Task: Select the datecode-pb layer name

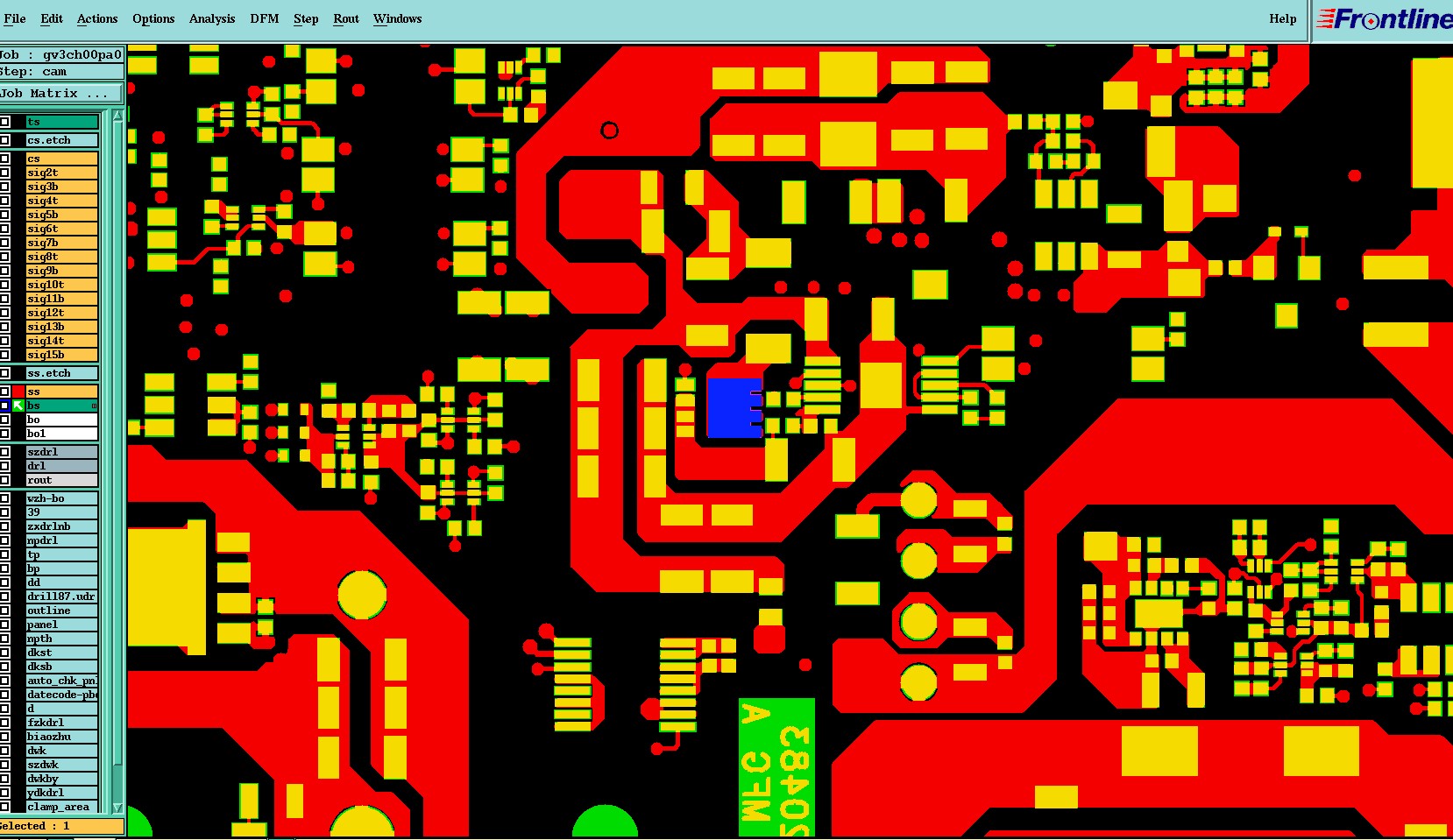Action: (x=62, y=695)
